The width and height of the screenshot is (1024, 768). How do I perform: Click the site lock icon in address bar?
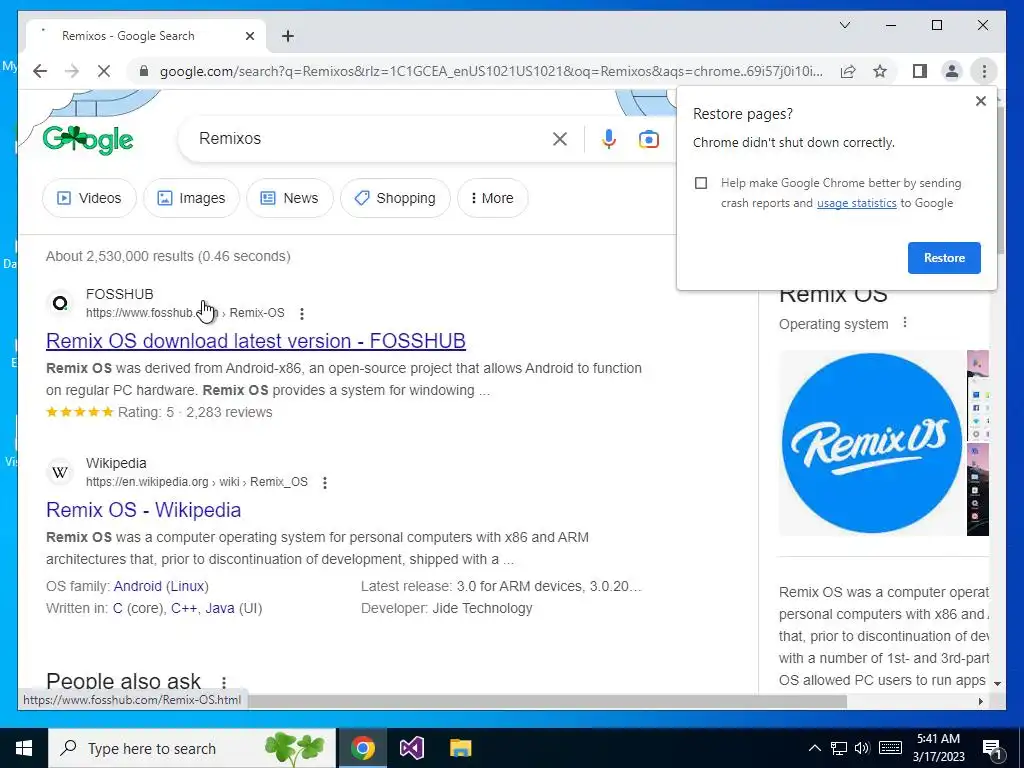(x=144, y=71)
